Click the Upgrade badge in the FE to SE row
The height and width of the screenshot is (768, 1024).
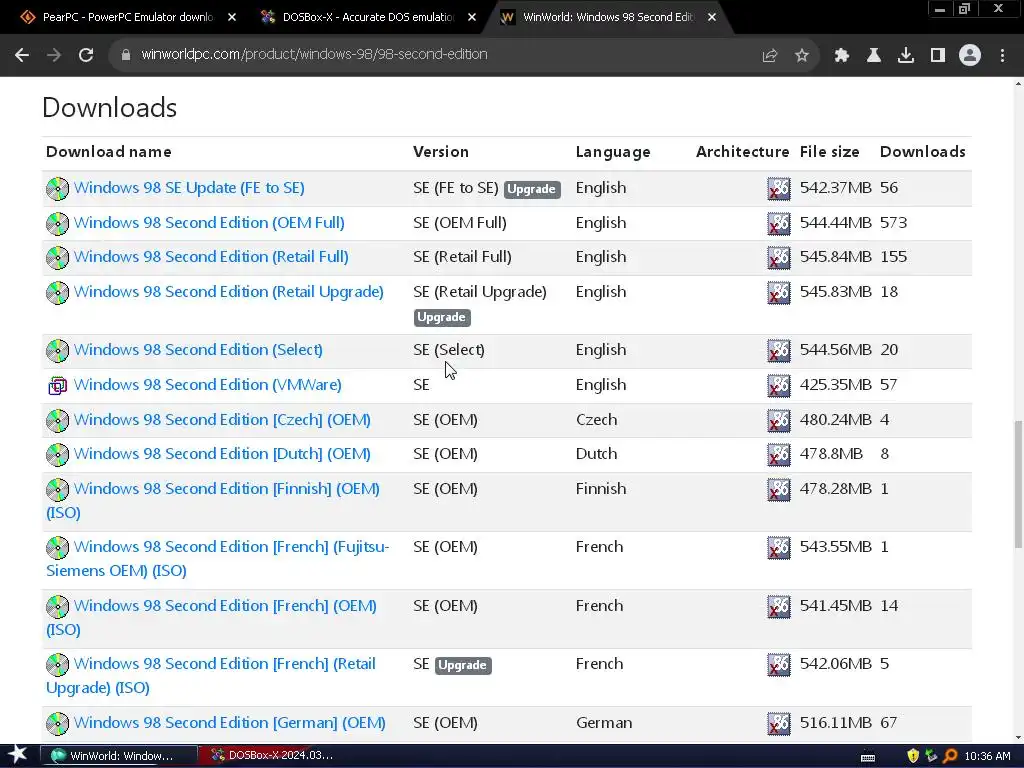(532, 189)
